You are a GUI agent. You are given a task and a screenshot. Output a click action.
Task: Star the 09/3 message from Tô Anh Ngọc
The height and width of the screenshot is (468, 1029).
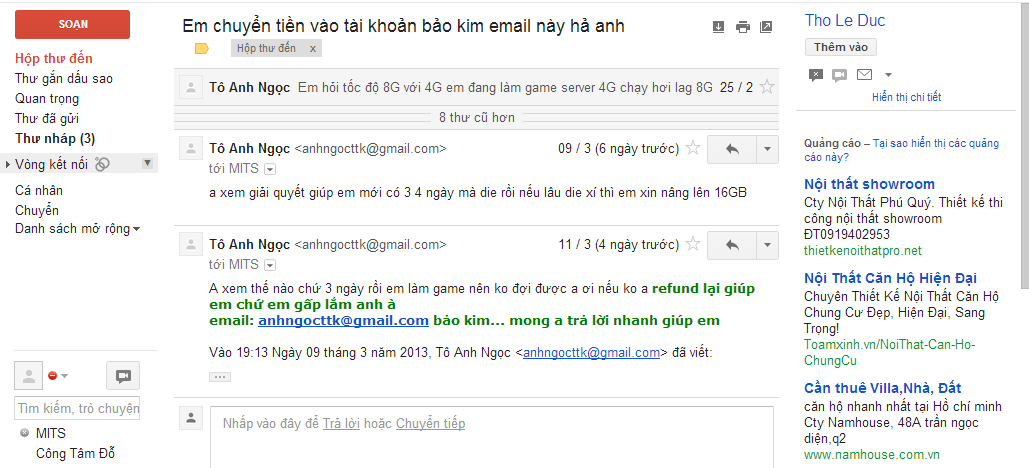click(692, 148)
